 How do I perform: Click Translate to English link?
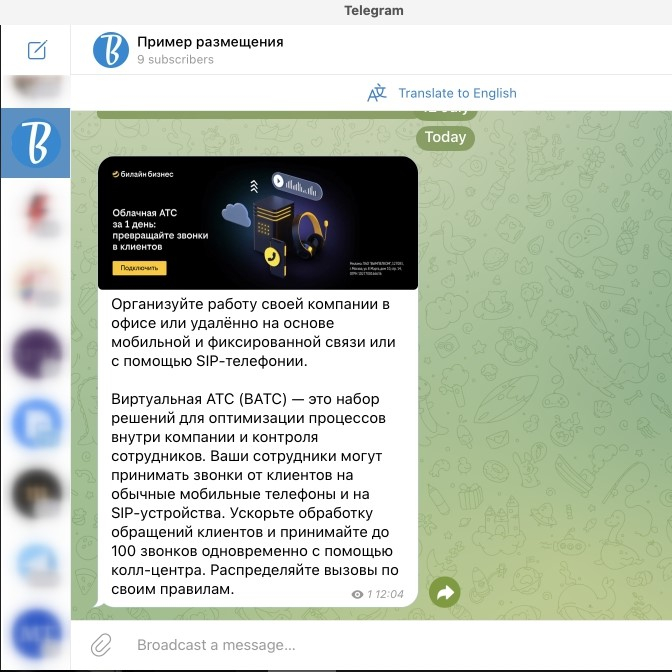457,93
